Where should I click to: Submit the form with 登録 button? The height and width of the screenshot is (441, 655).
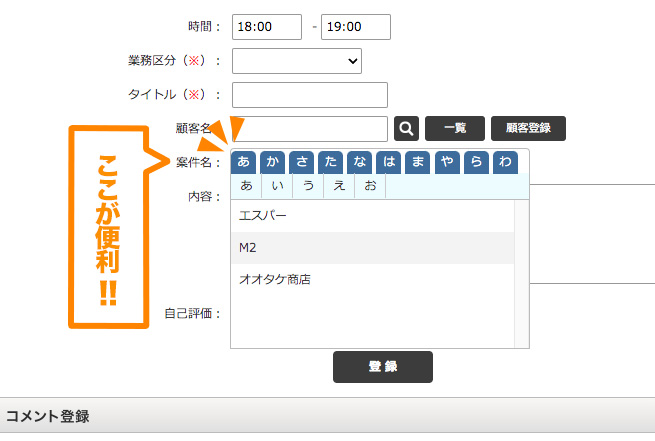click(x=383, y=367)
